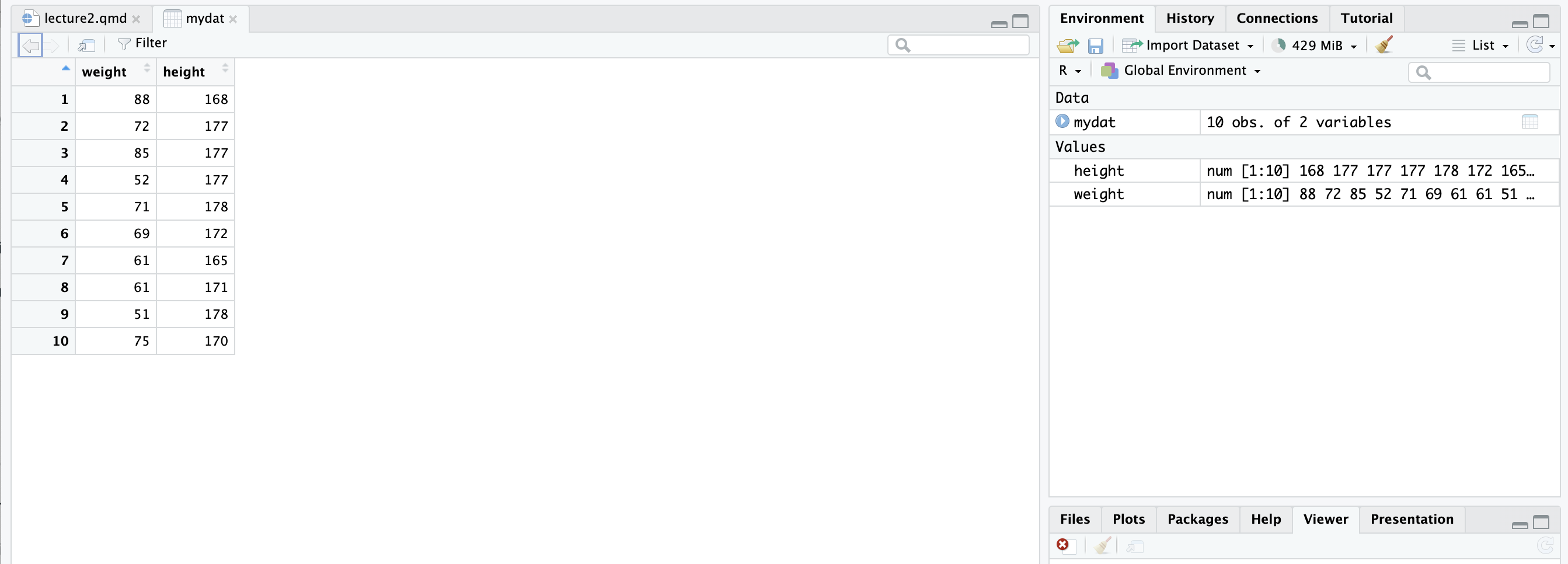Click the save workspace floppy disk icon
Viewport: 1568px width, 564px height.
tap(1095, 46)
